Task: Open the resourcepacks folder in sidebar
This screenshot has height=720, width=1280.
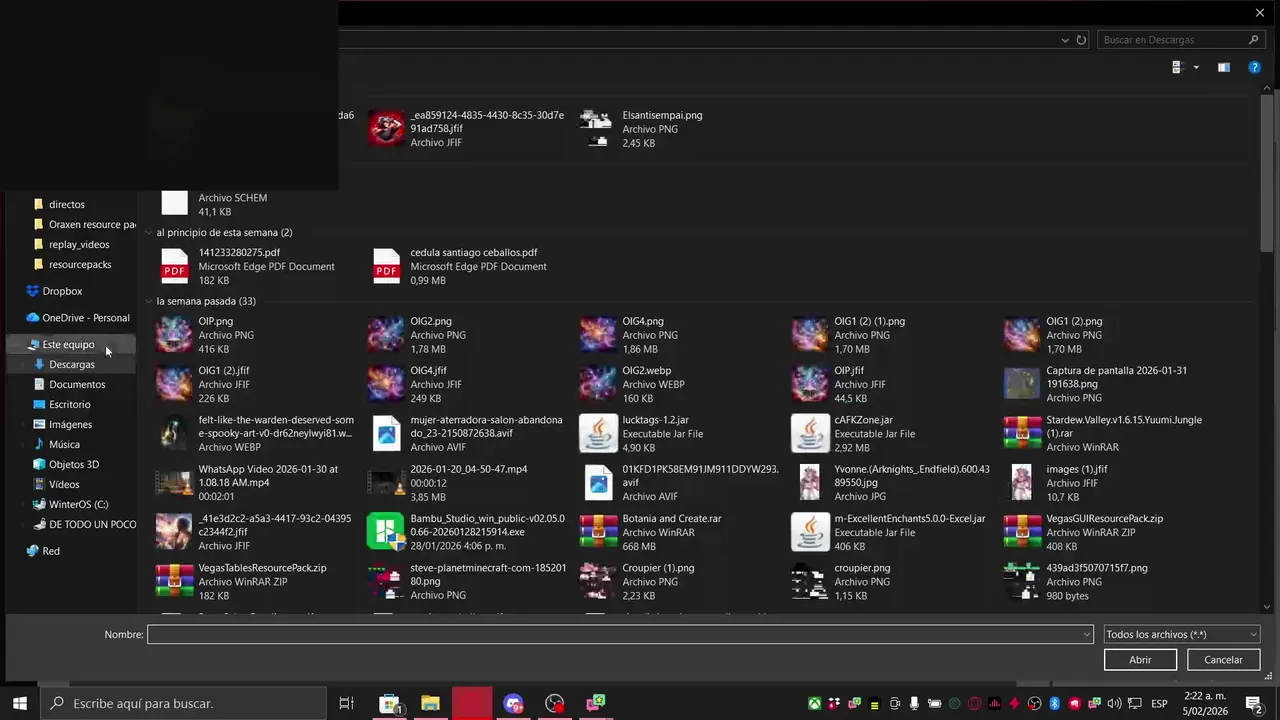Action: tap(80, 264)
